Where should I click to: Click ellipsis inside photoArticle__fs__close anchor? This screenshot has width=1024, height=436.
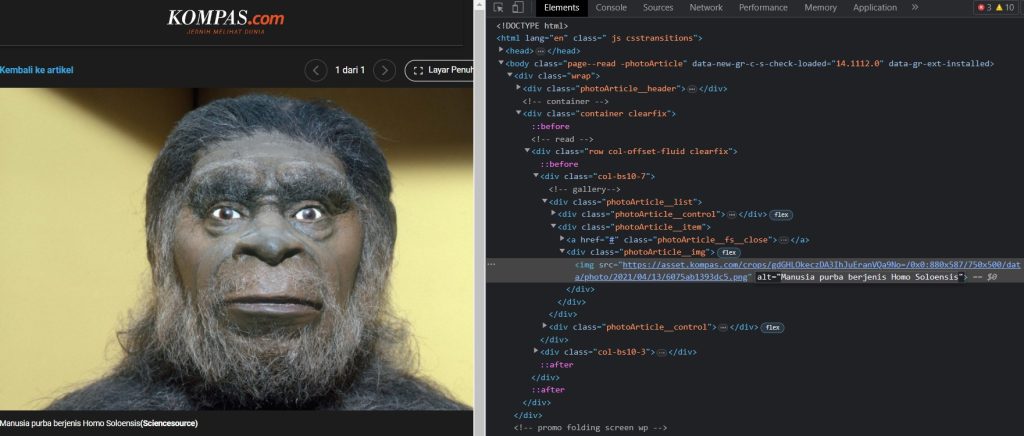point(784,240)
